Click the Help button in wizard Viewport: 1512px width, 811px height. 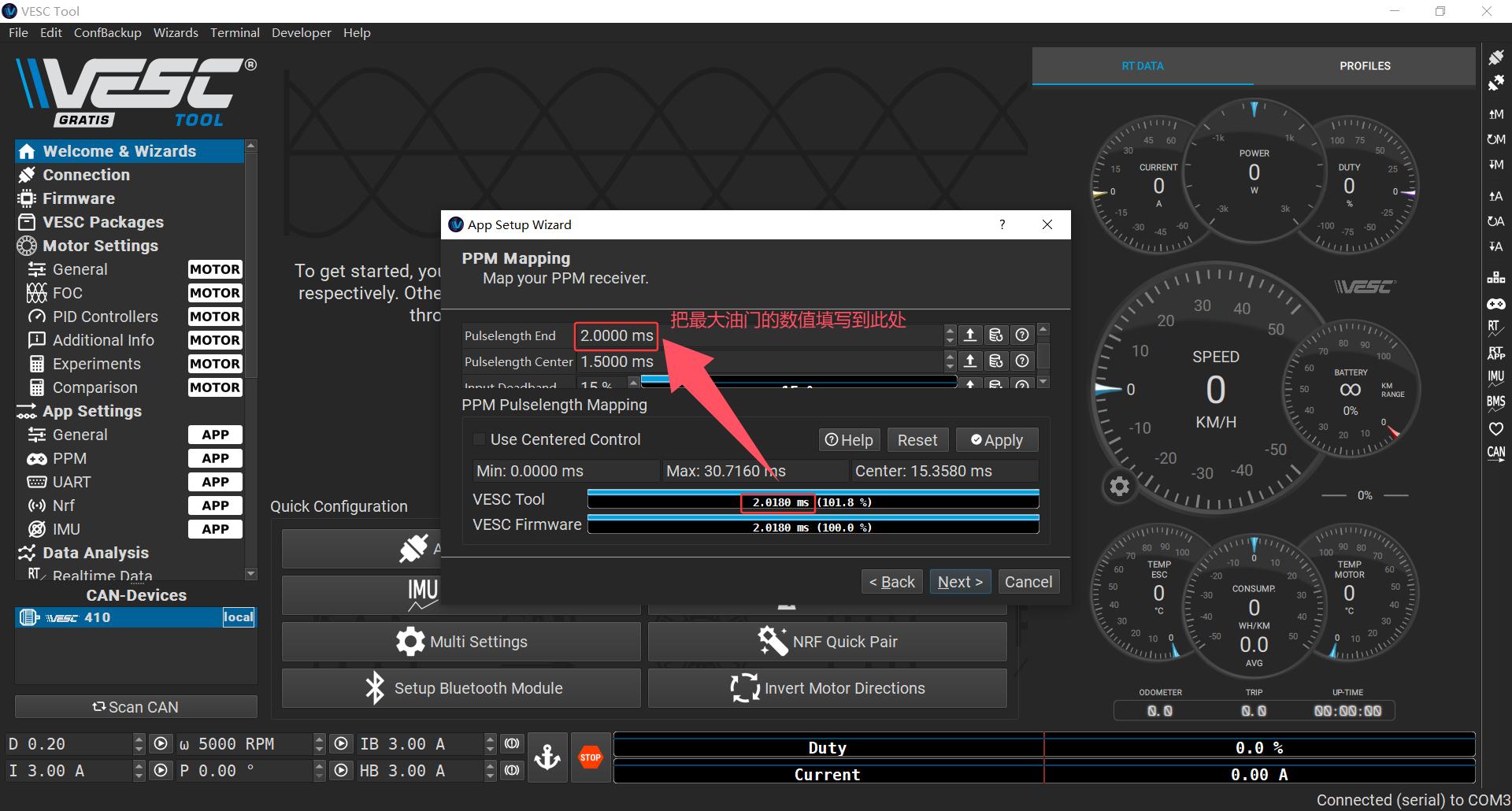pos(849,440)
